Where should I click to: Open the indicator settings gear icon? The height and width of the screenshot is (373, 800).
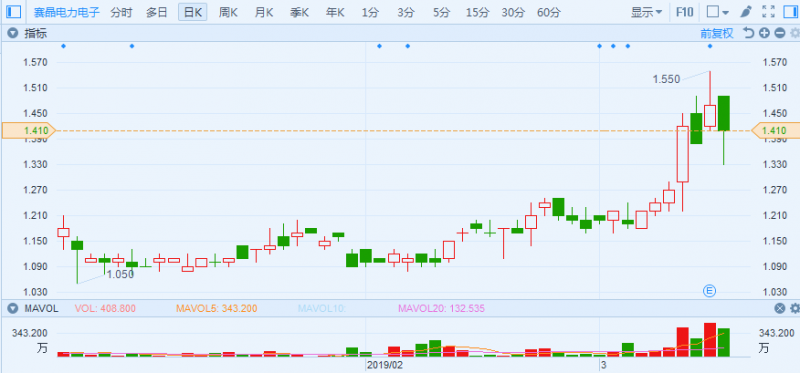794,34
